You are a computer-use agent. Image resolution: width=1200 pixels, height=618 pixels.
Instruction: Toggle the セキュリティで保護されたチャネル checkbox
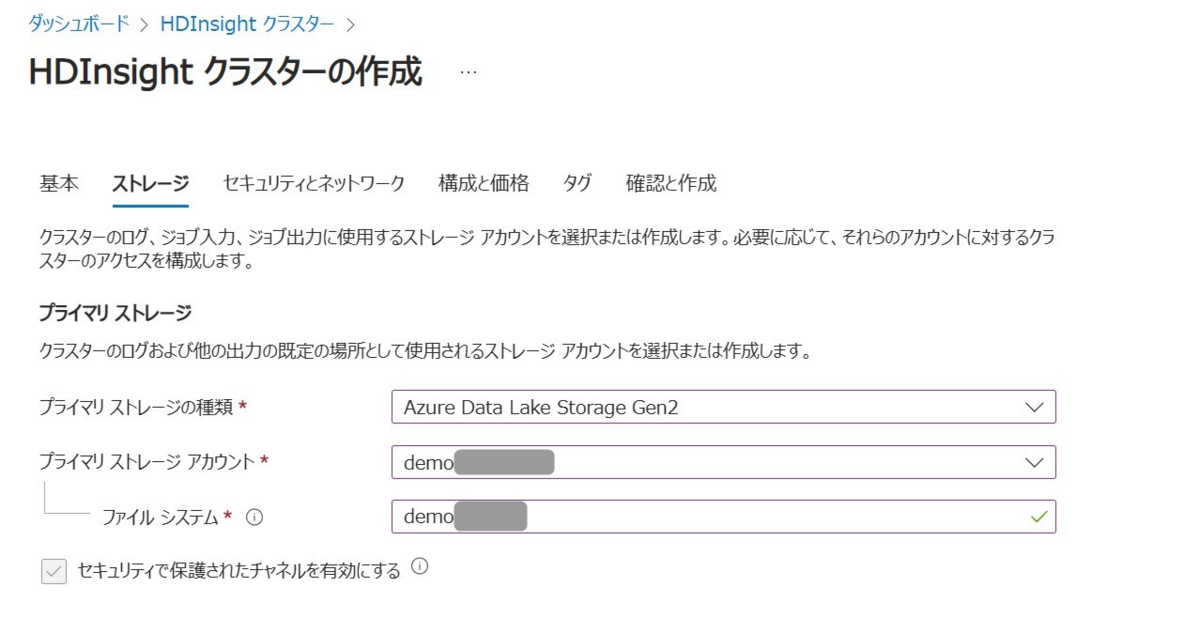pos(54,571)
